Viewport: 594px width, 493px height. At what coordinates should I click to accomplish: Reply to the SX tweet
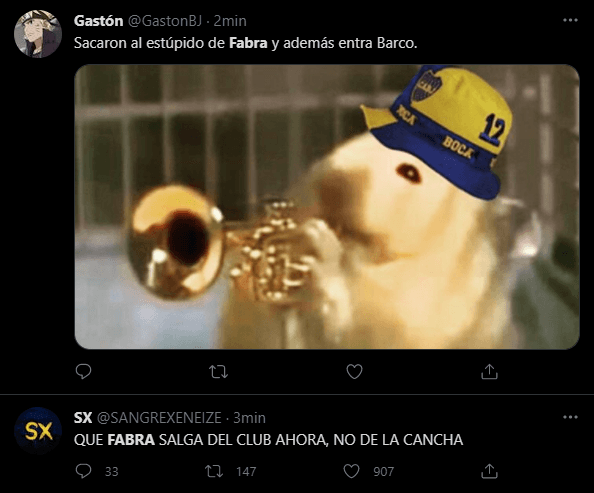pos(83,471)
